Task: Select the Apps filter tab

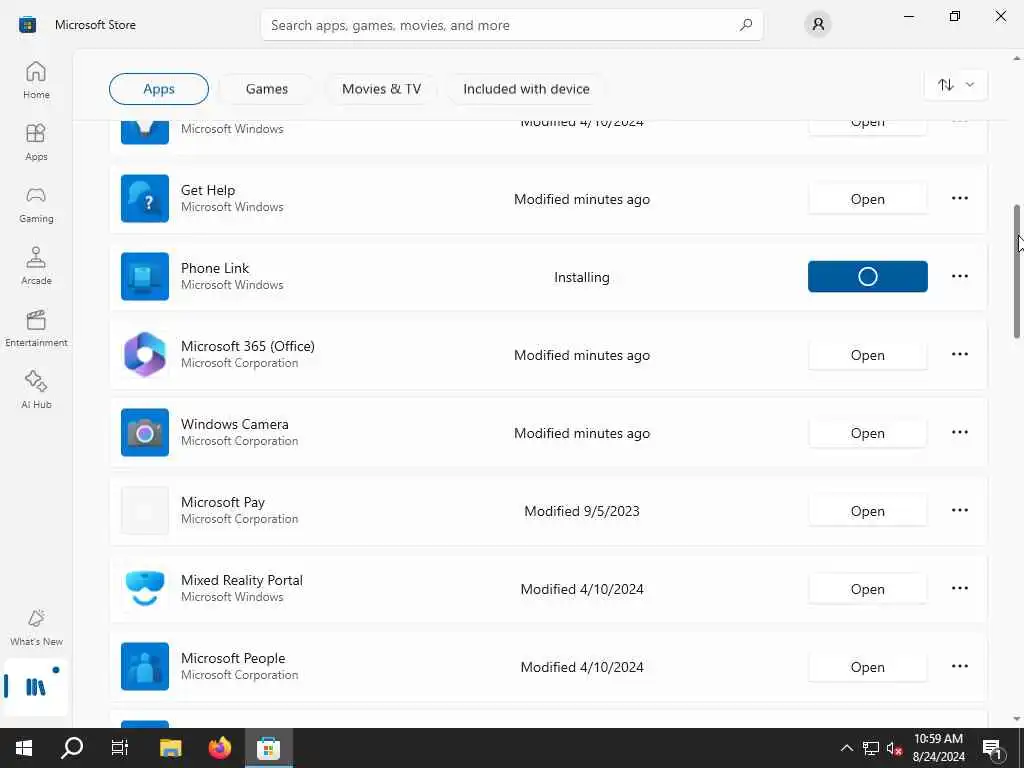Action: point(159,89)
